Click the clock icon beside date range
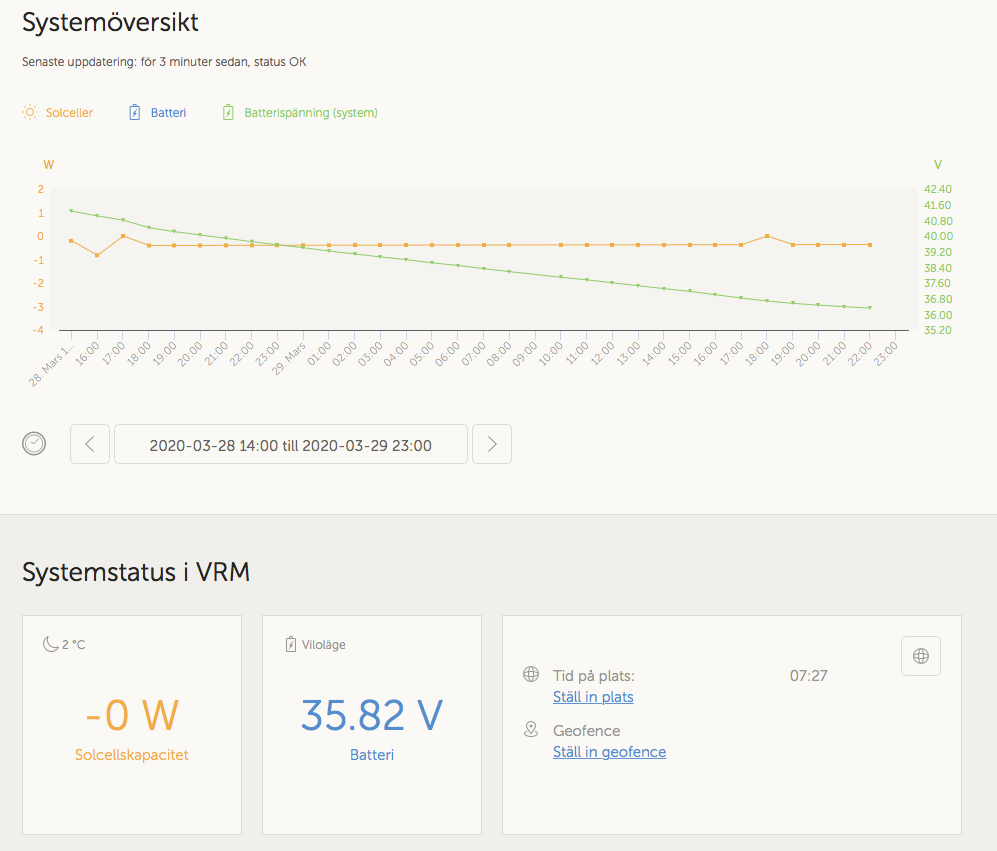 point(34,443)
